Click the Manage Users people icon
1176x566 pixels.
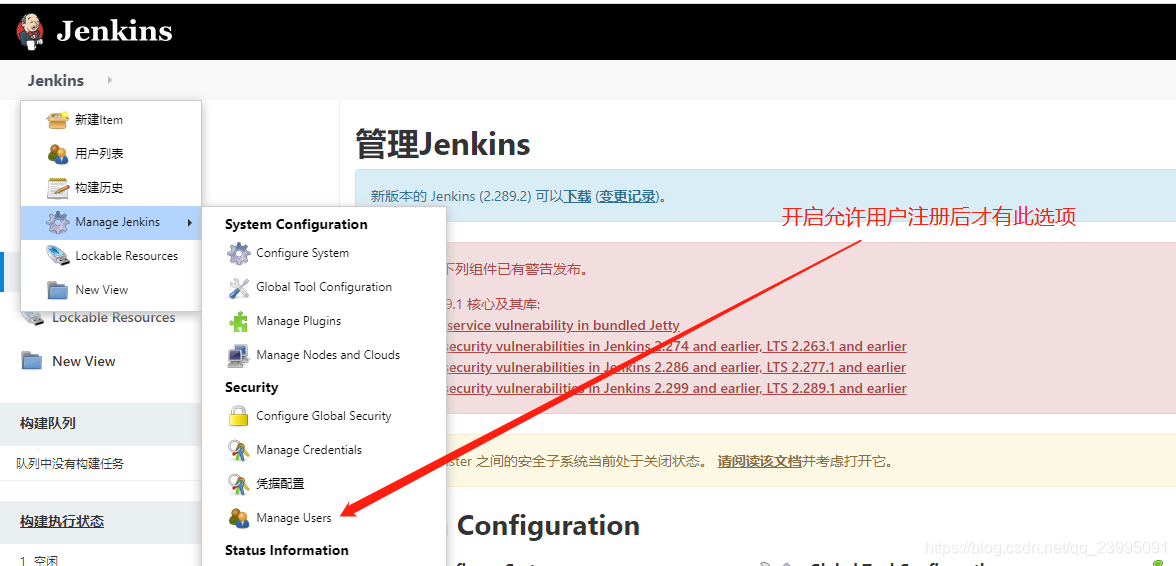pyautogui.click(x=238, y=518)
